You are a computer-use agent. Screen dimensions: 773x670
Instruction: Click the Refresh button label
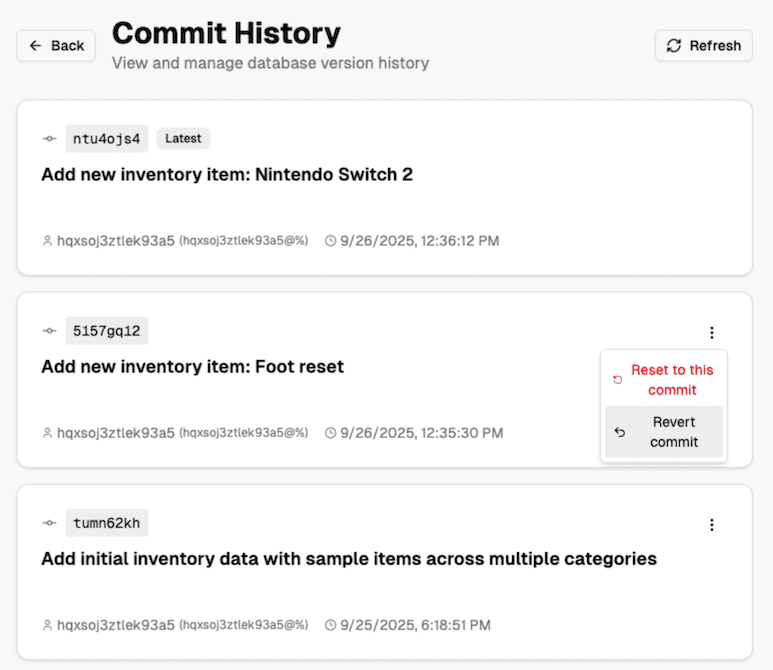click(x=715, y=46)
